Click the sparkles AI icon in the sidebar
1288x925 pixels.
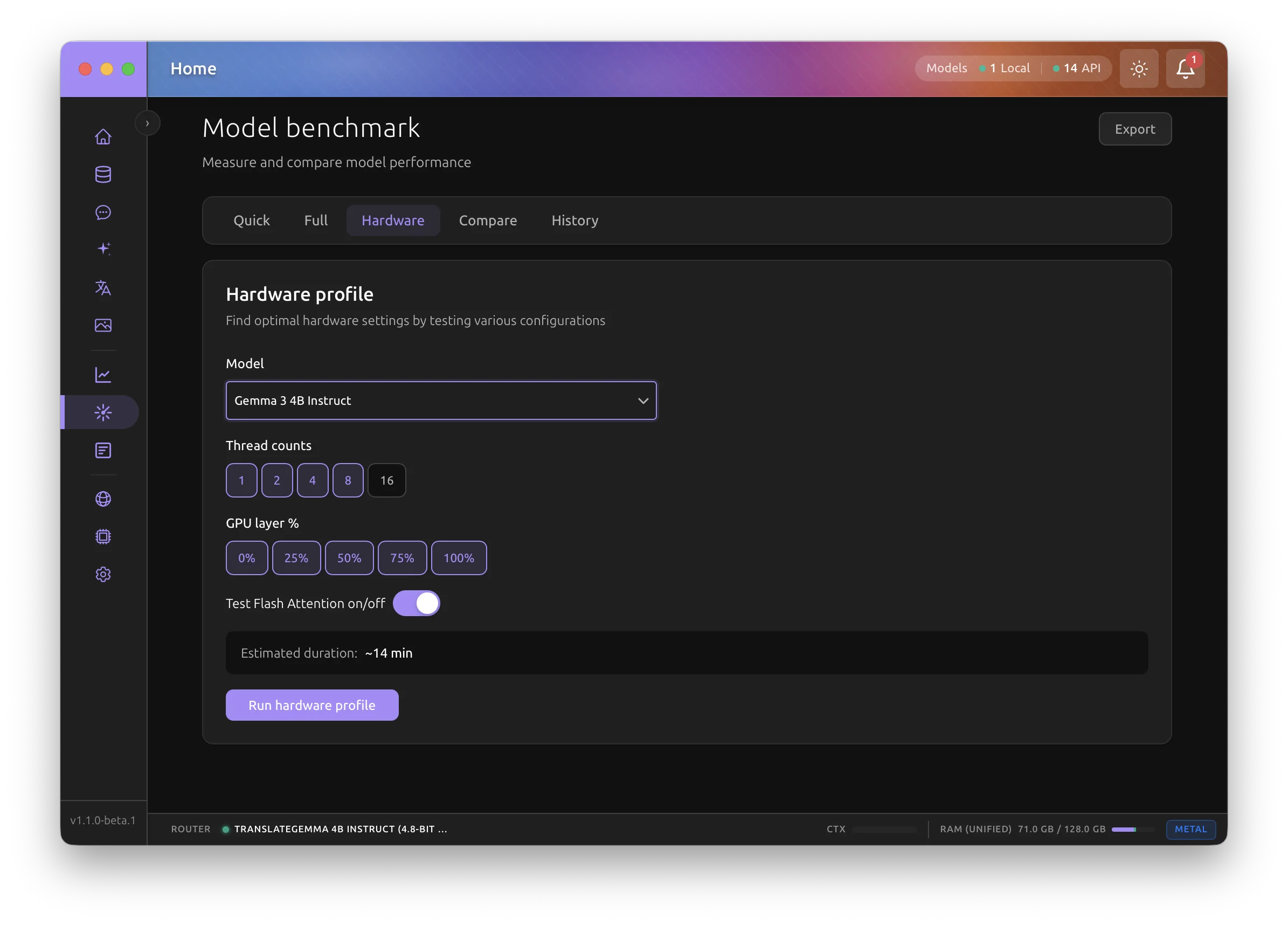pyautogui.click(x=103, y=248)
